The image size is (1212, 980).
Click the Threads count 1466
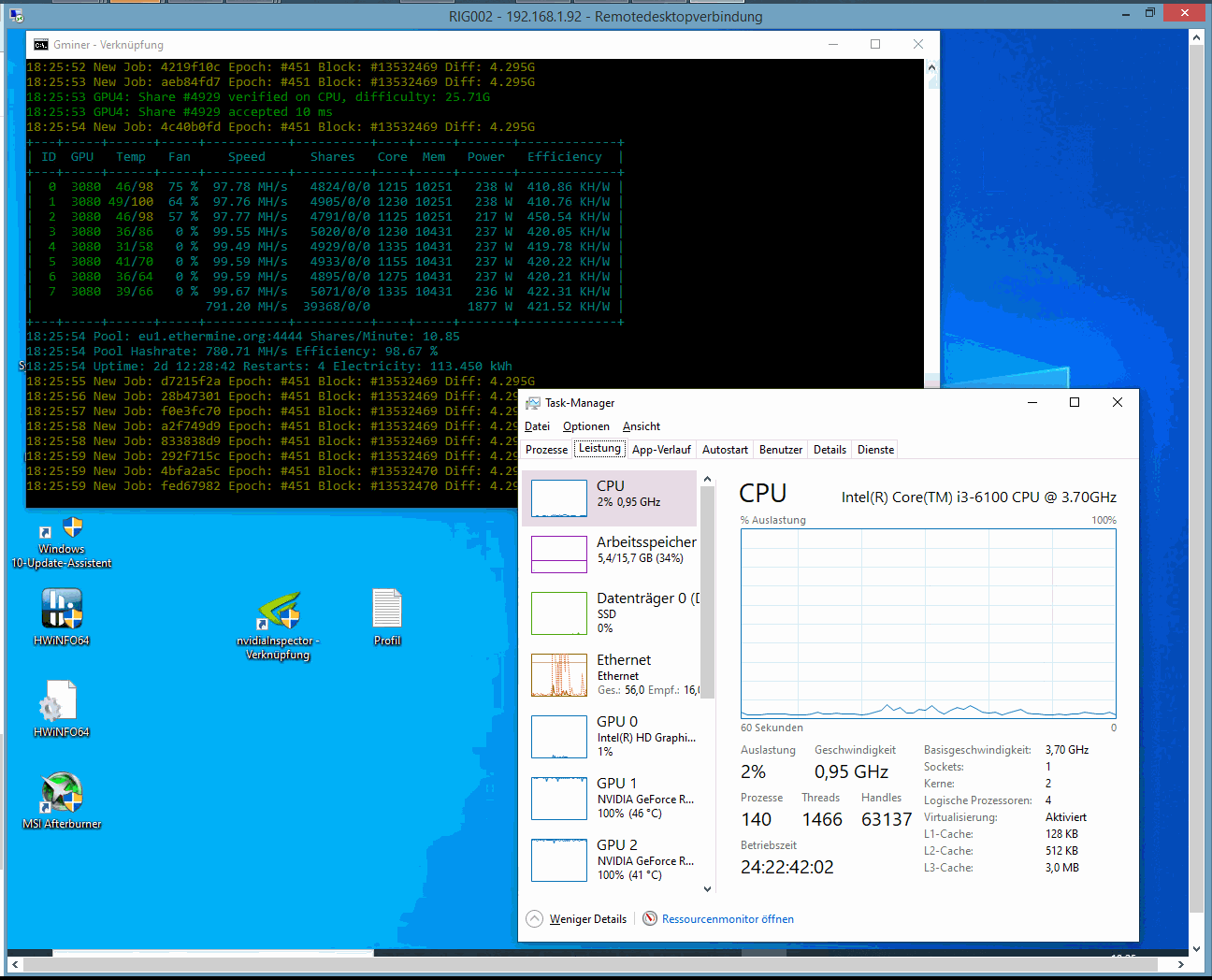822,819
